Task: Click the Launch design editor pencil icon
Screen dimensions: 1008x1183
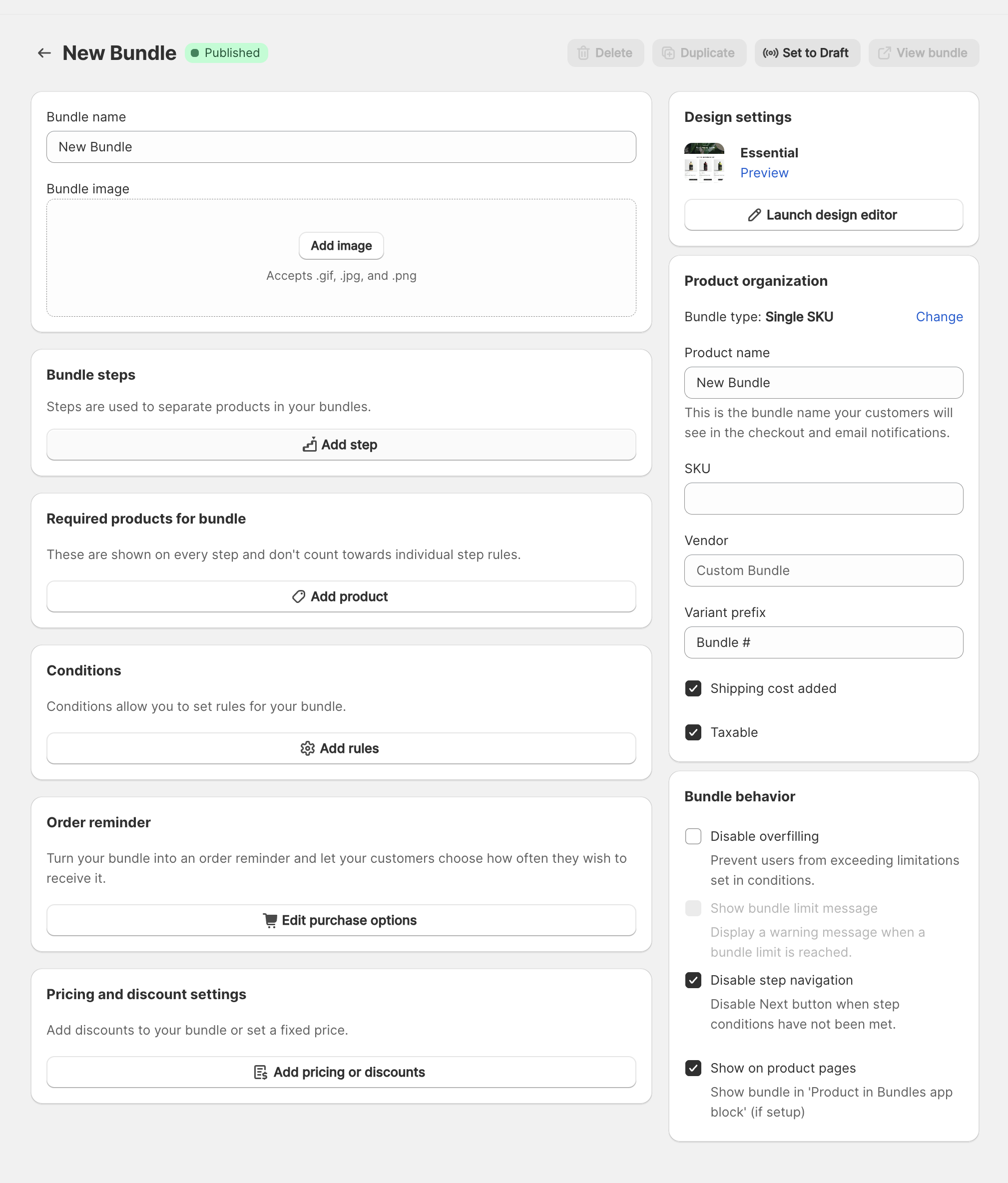Action: pyautogui.click(x=754, y=215)
